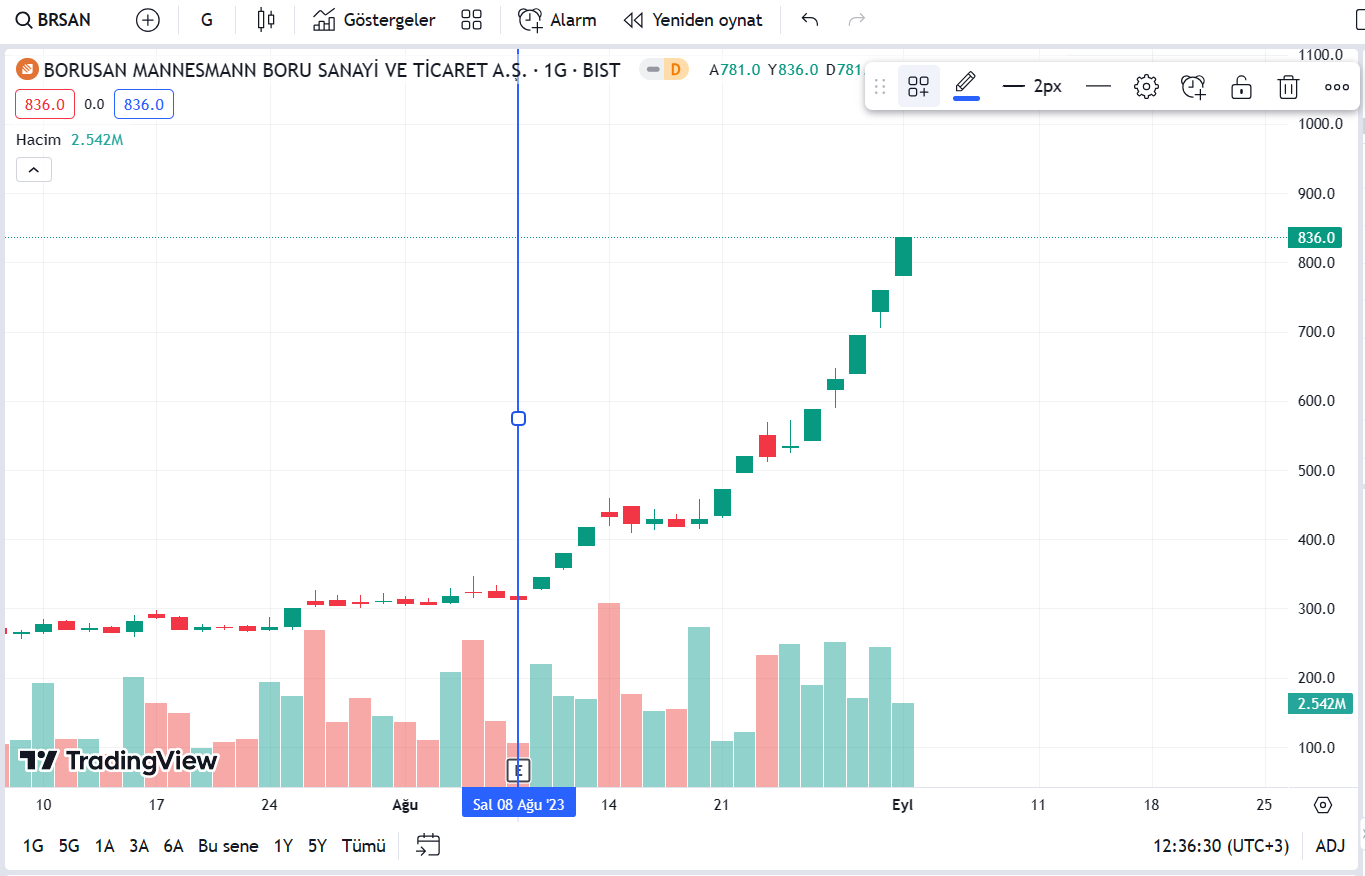
Task: Click the red 836.0 sell price button
Action: tap(45, 104)
